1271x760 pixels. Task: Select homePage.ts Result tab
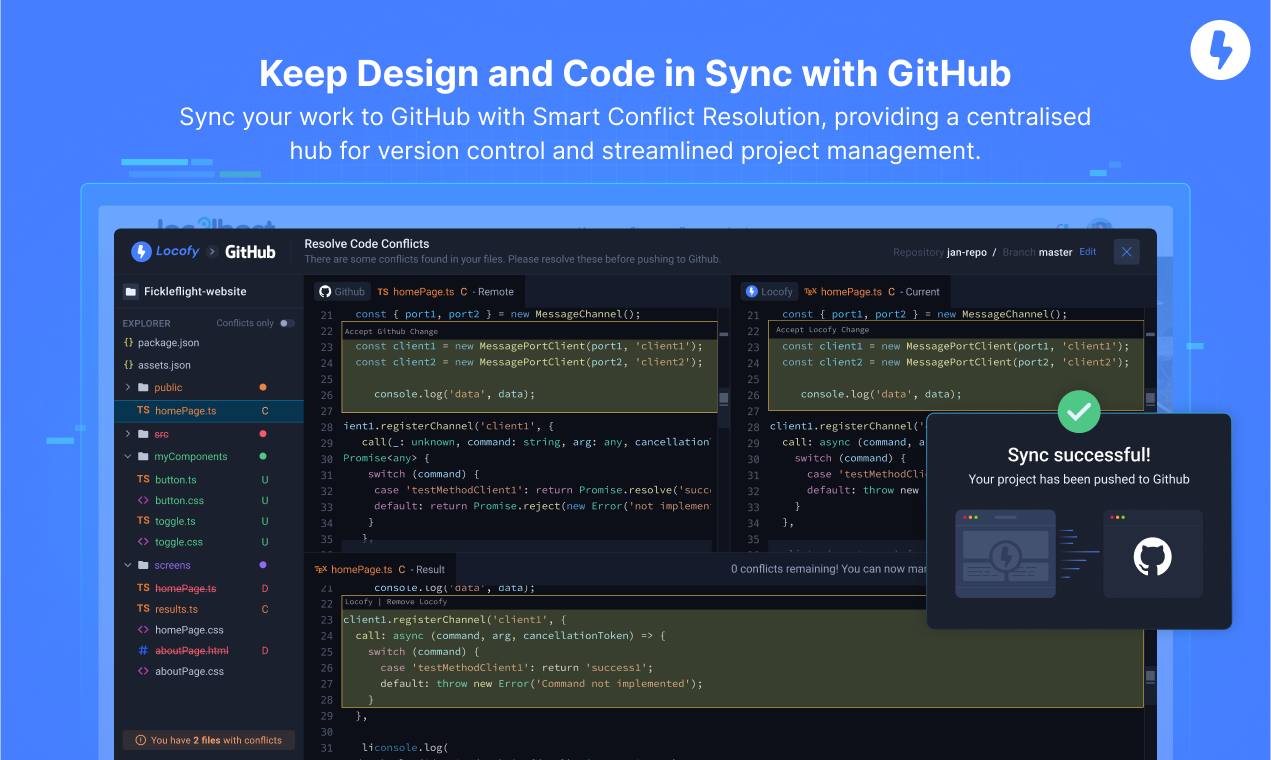(380, 569)
